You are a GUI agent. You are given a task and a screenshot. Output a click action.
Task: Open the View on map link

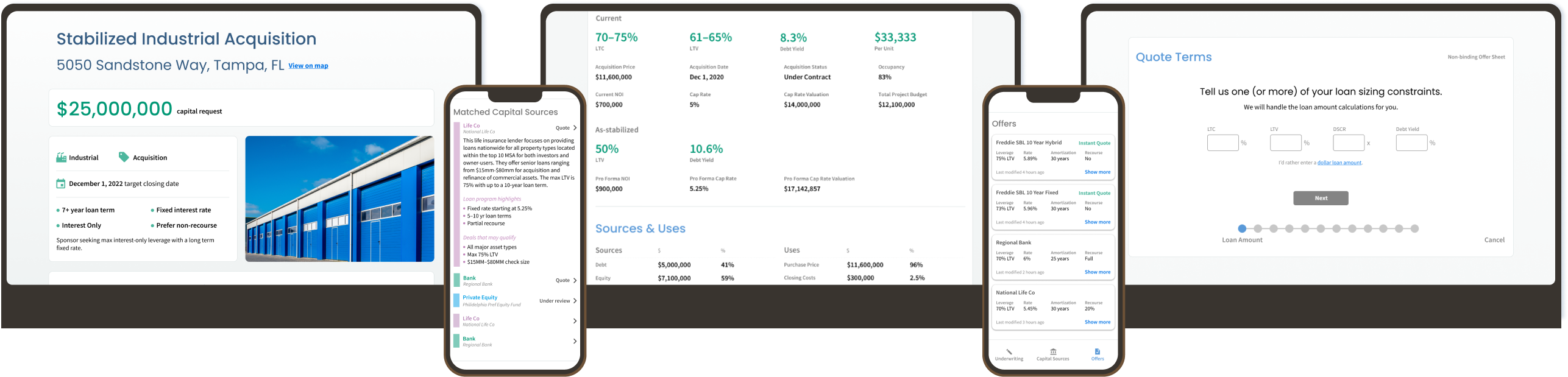click(308, 66)
